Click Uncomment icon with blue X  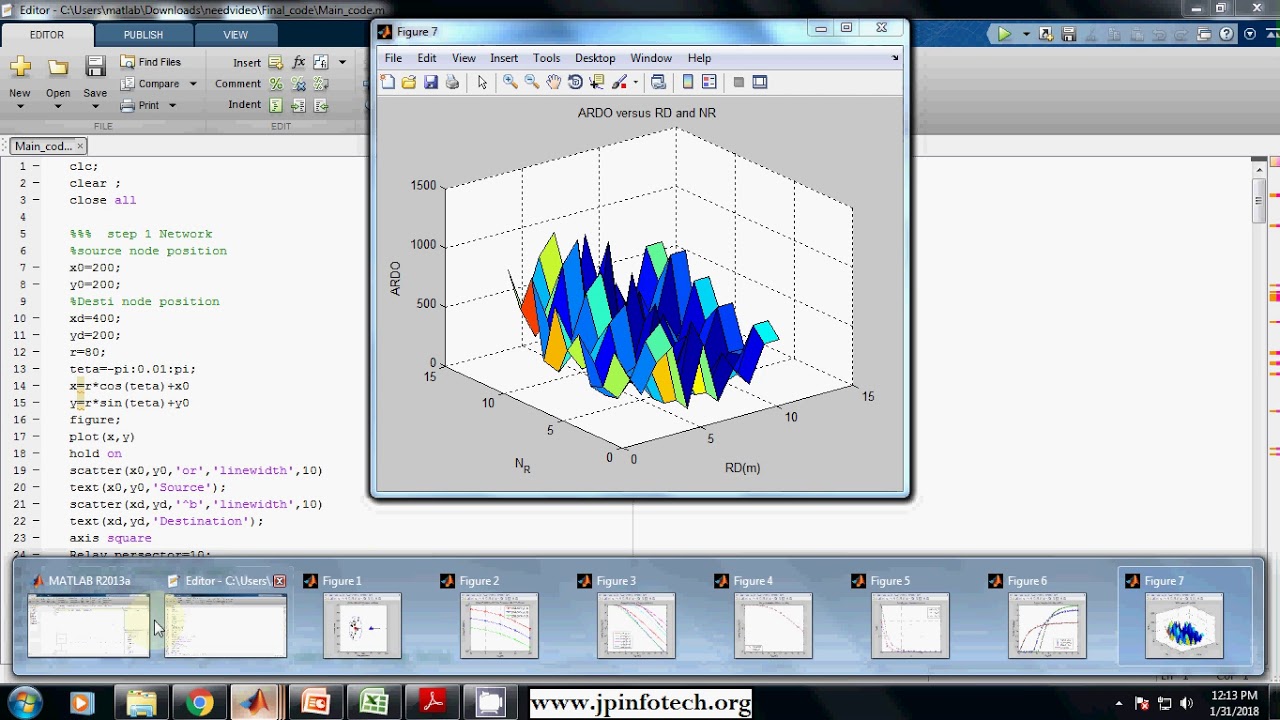[x=298, y=84]
